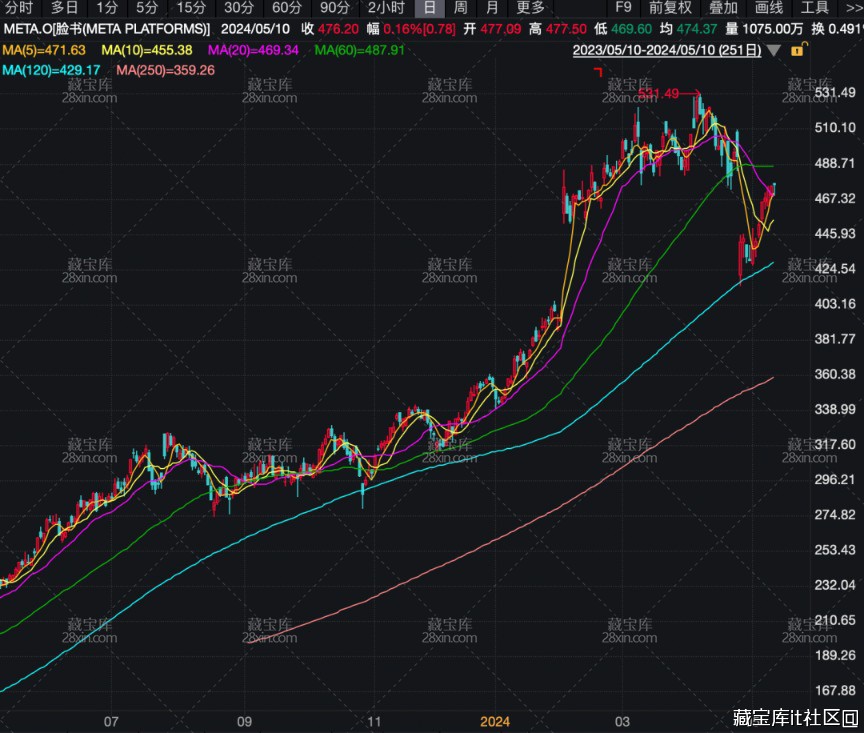Open the date range dropdown triangle
The width and height of the screenshot is (864, 733).
pyautogui.click(x=774, y=49)
